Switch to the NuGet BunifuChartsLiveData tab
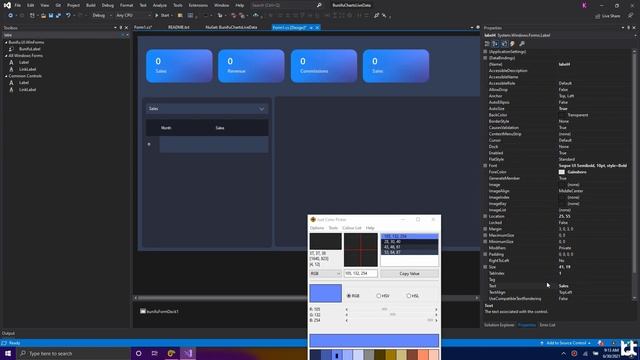This screenshot has height=360, width=640. tap(231, 27)
